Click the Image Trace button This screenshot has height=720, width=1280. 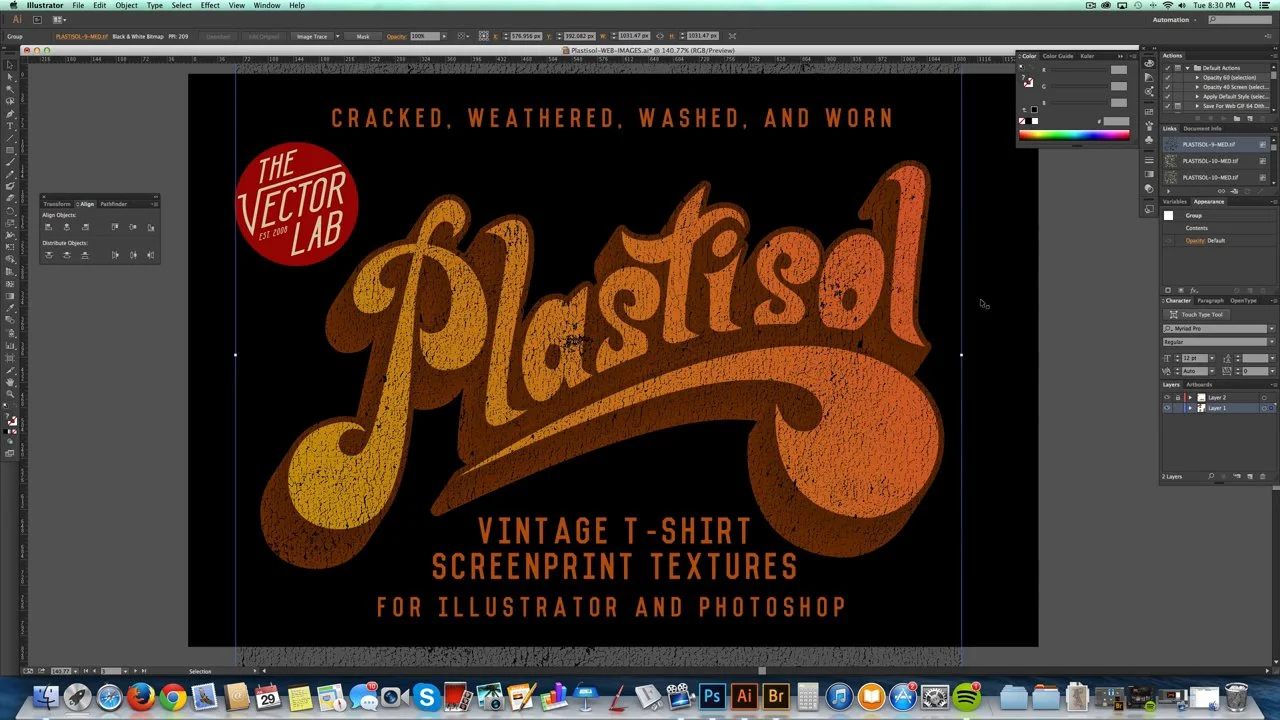point(312,36)
